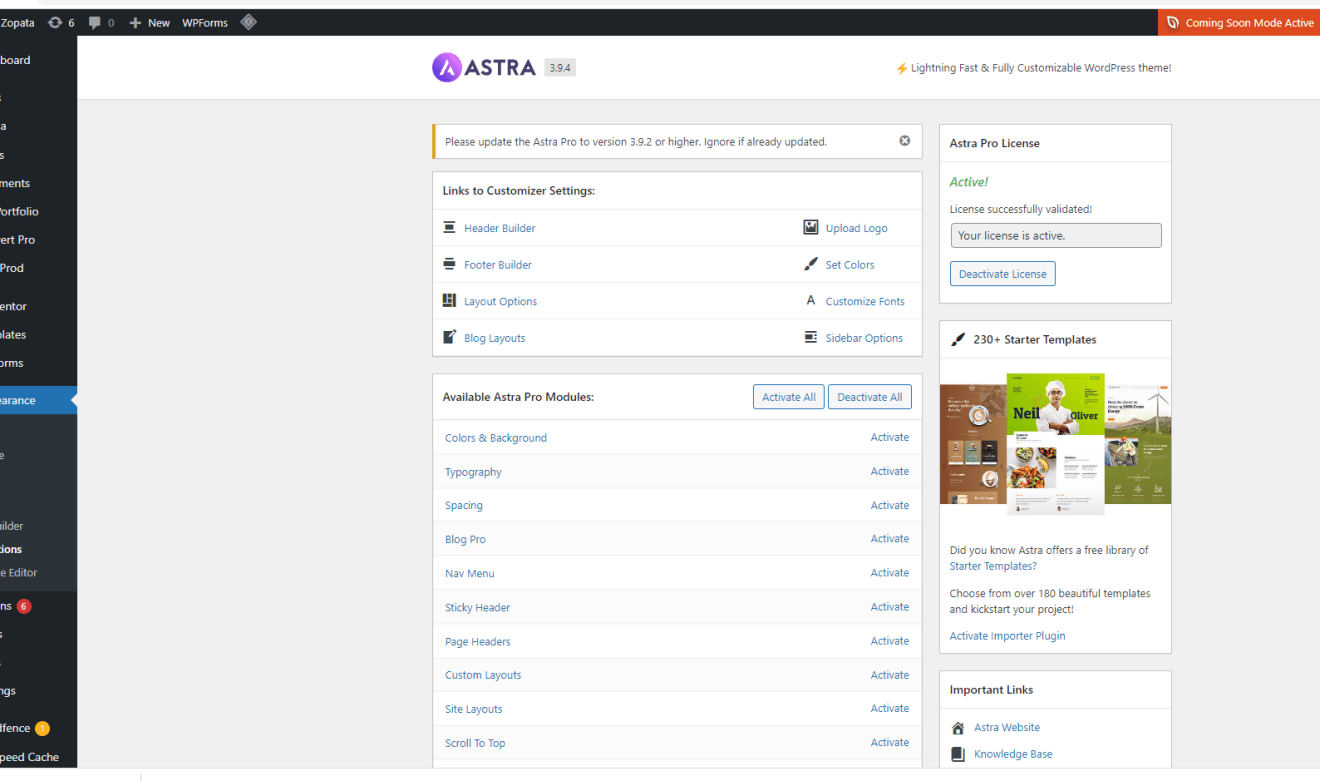
Task: Click the Layout Options icon
Action: pos(449,301)
